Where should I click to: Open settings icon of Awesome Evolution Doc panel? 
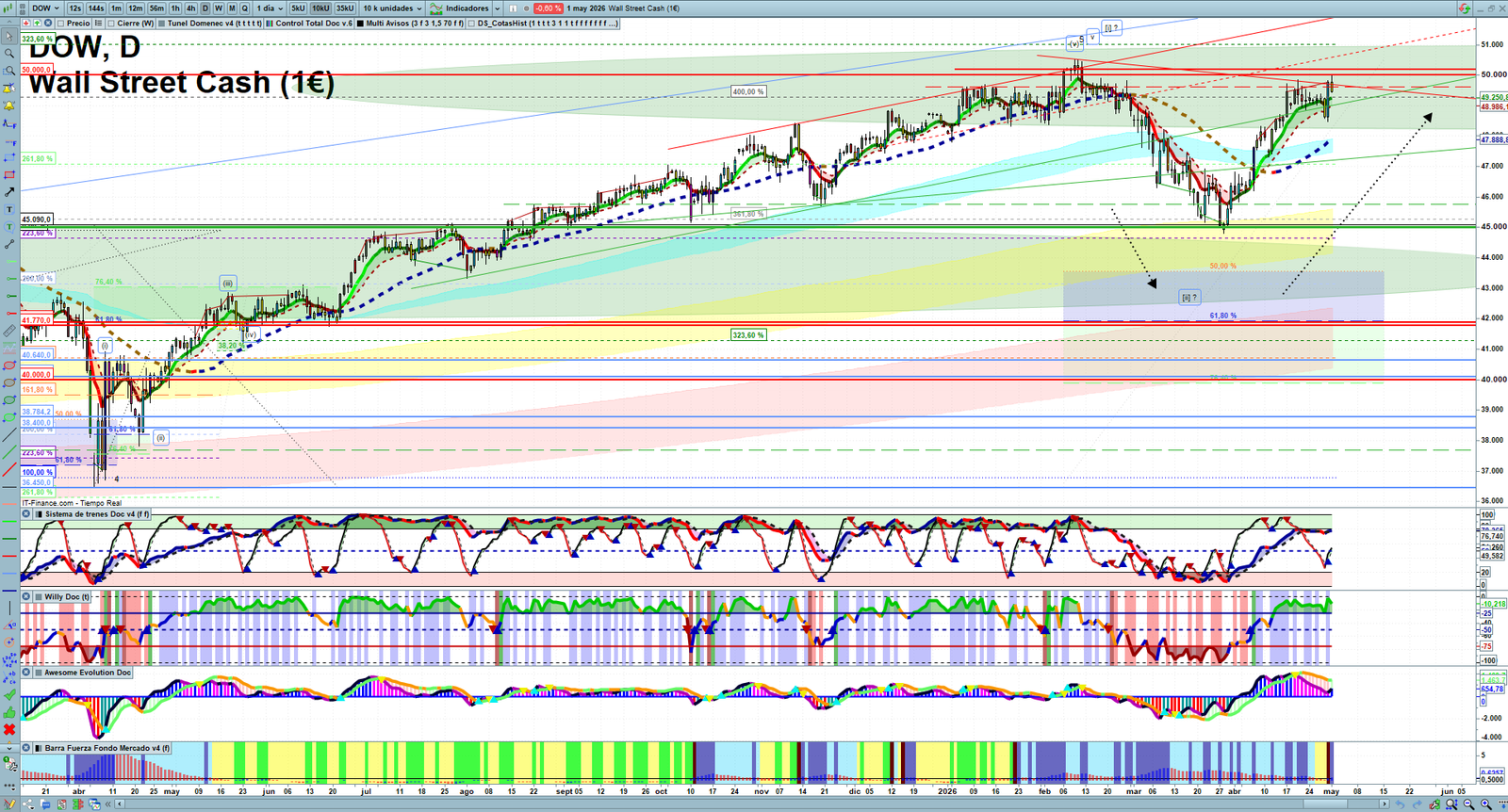tap(26, 673)
